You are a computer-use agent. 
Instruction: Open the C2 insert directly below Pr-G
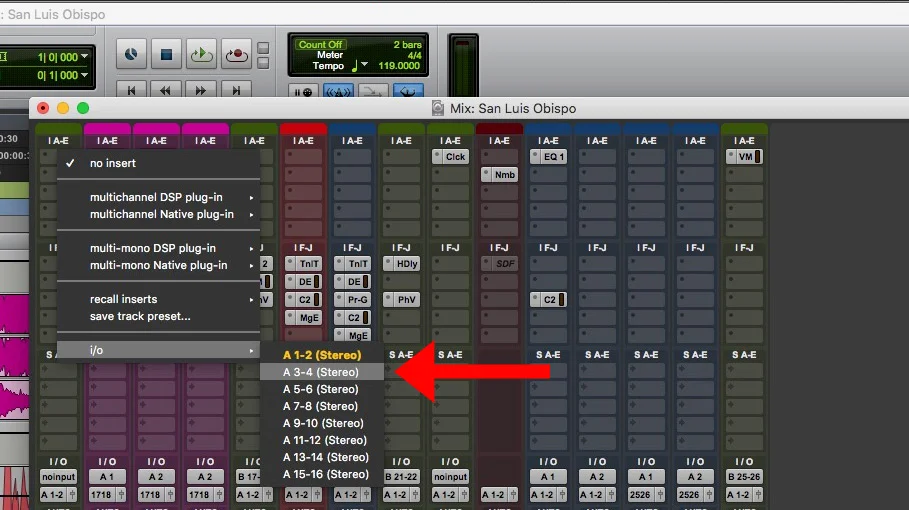click(x=352, y=318)
